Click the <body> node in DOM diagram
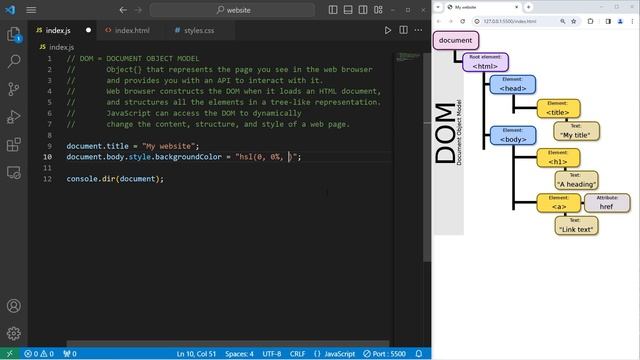Screen dimensions: 640x360 click(513, 136)
